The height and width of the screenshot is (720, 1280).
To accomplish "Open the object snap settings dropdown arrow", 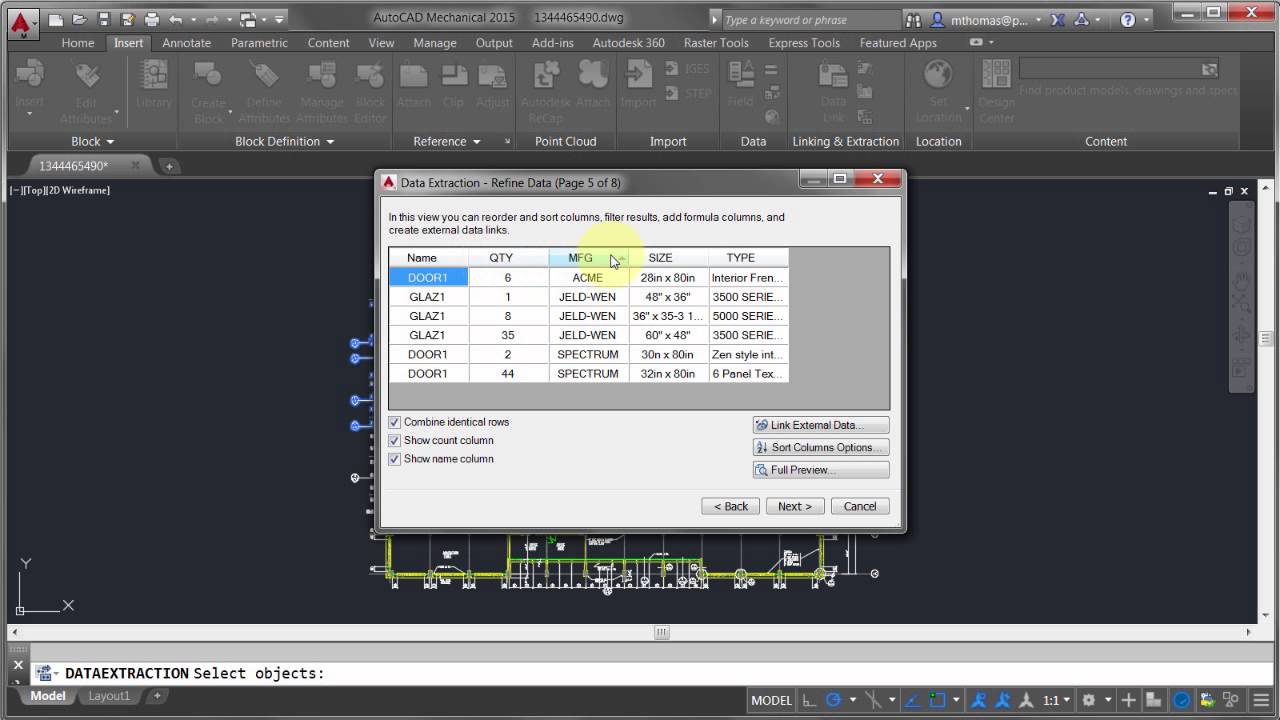I will point(956,700).
